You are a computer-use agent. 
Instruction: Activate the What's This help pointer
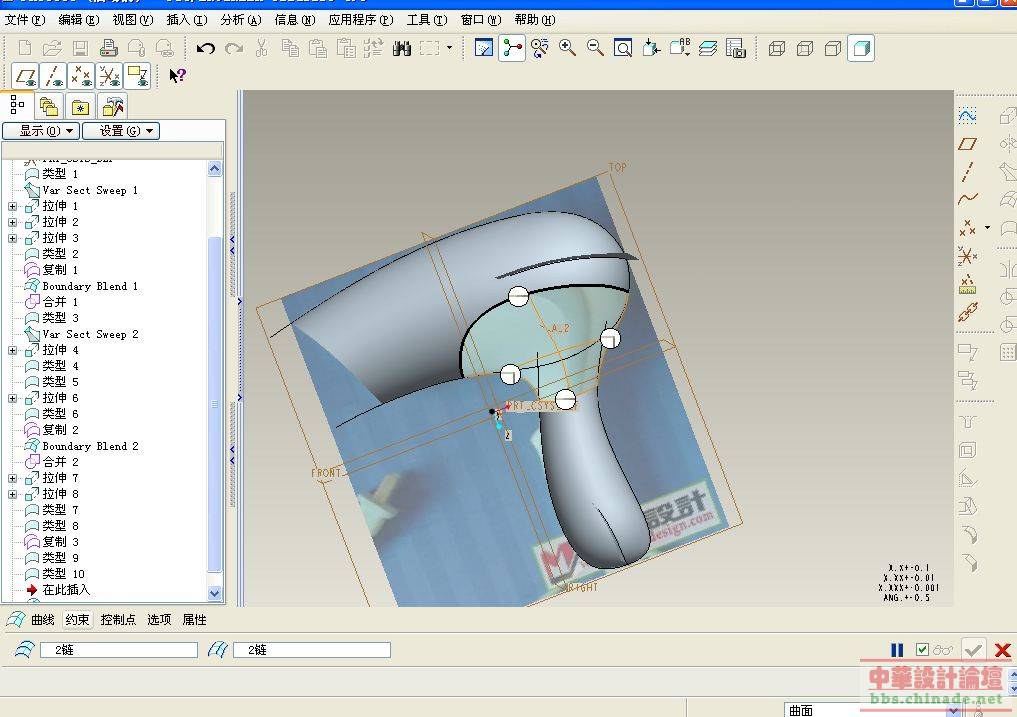[177, 76]
